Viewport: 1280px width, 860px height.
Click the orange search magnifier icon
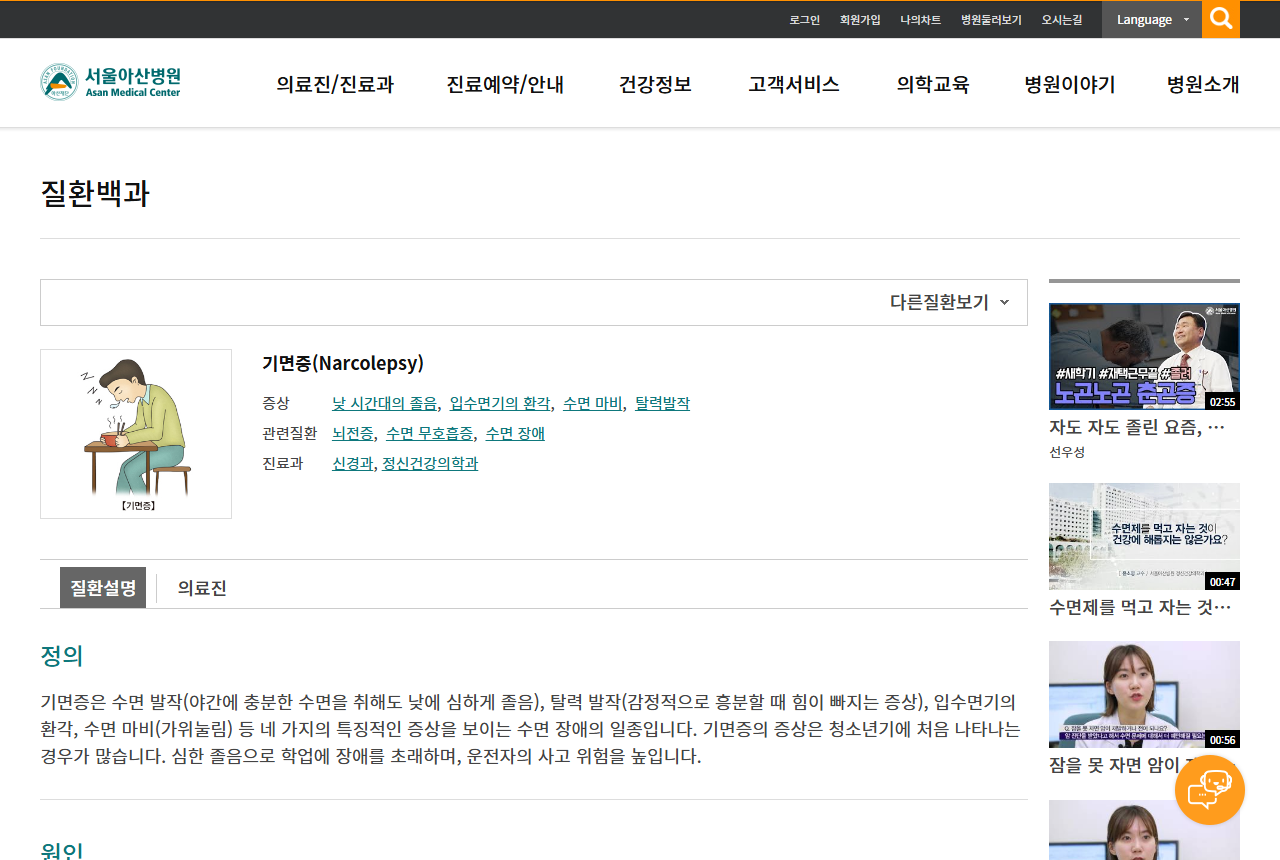(x=1221, y=19)
